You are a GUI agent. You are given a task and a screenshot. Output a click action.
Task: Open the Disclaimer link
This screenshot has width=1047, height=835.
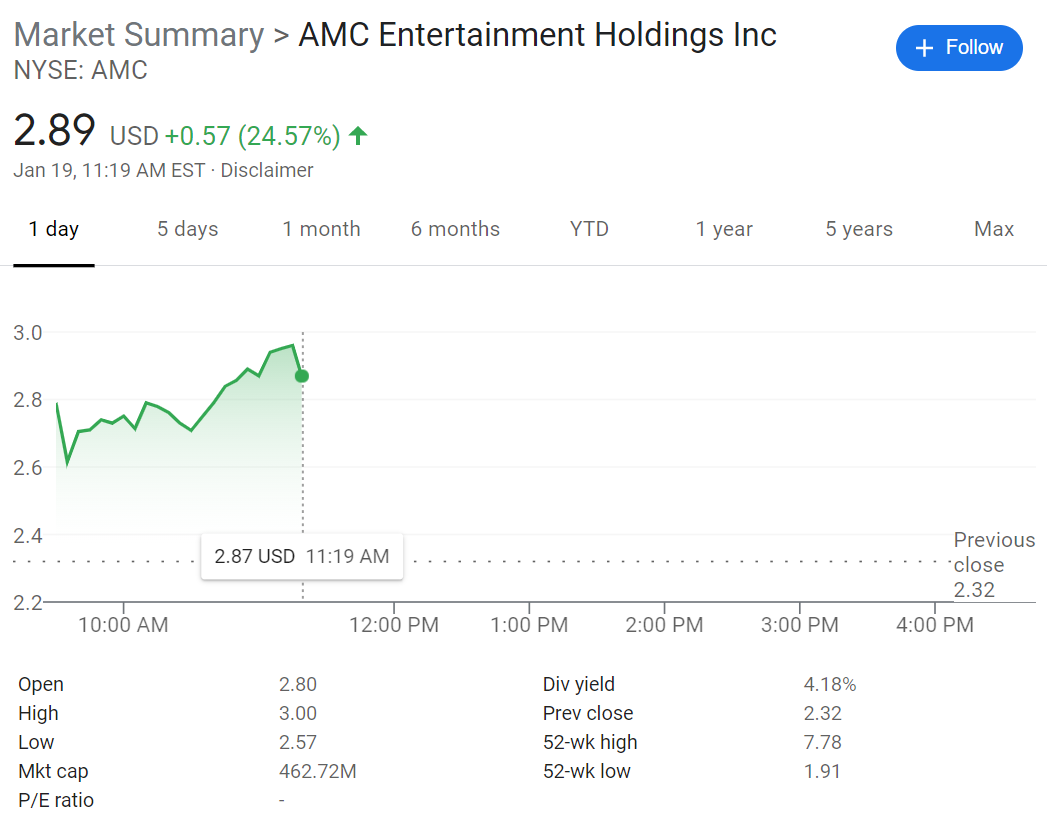point(267,170)
